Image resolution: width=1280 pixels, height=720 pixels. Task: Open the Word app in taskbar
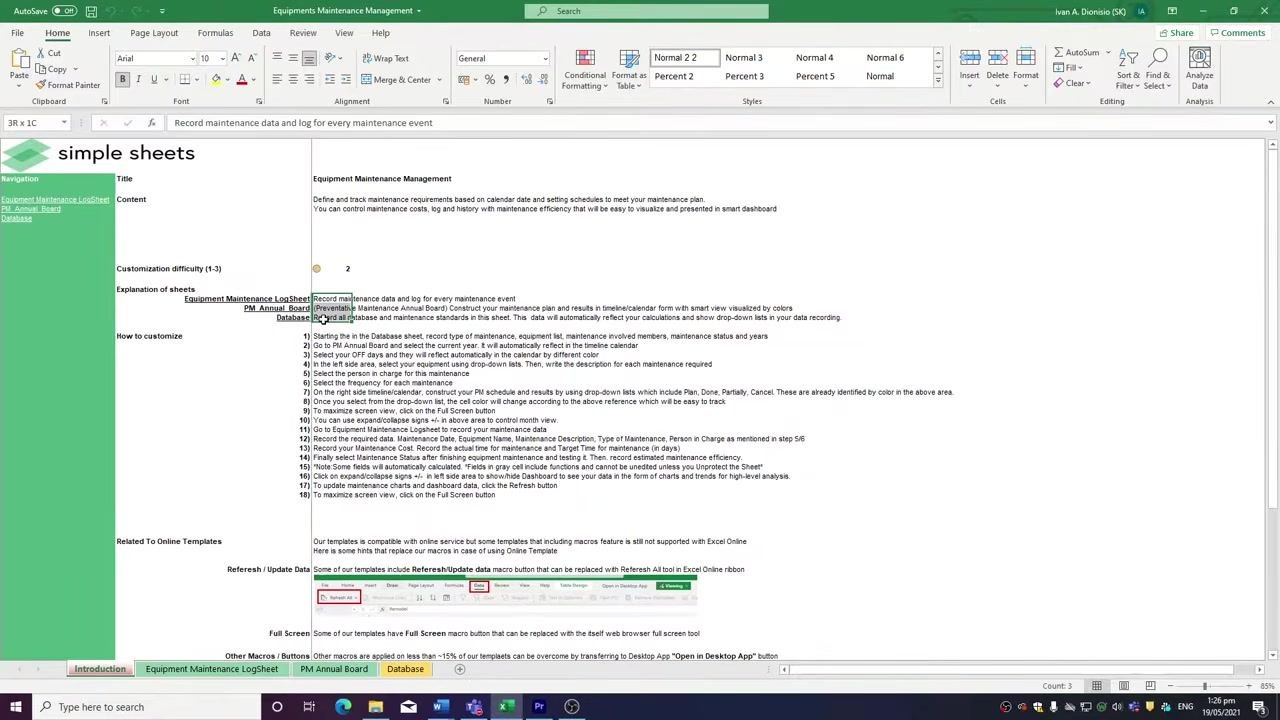click(x=441, y=707)
